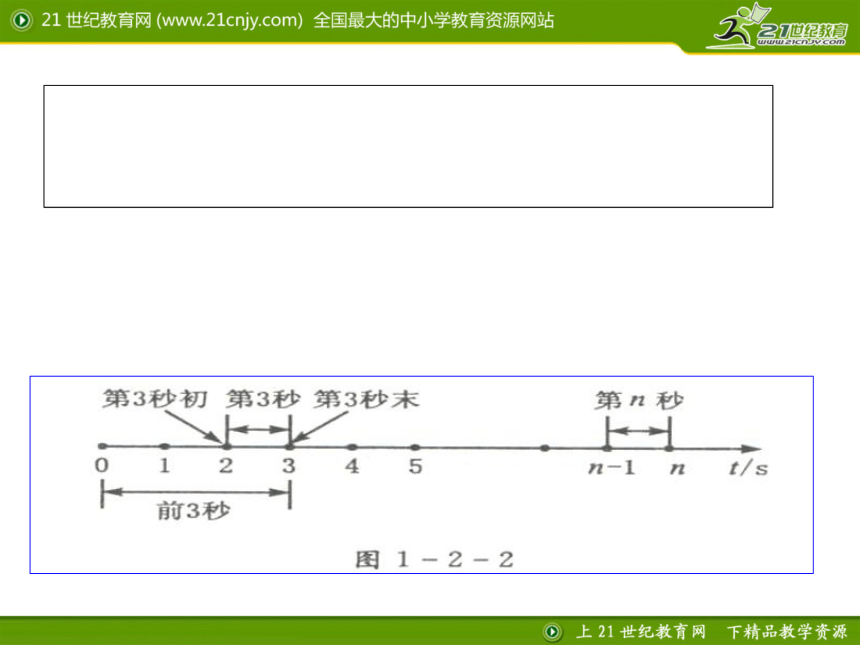The height and width of the screenshot is (645, 860).
Task: Click the 全国最大的中小学教育资源网站 header text
Action: (434, 20)
